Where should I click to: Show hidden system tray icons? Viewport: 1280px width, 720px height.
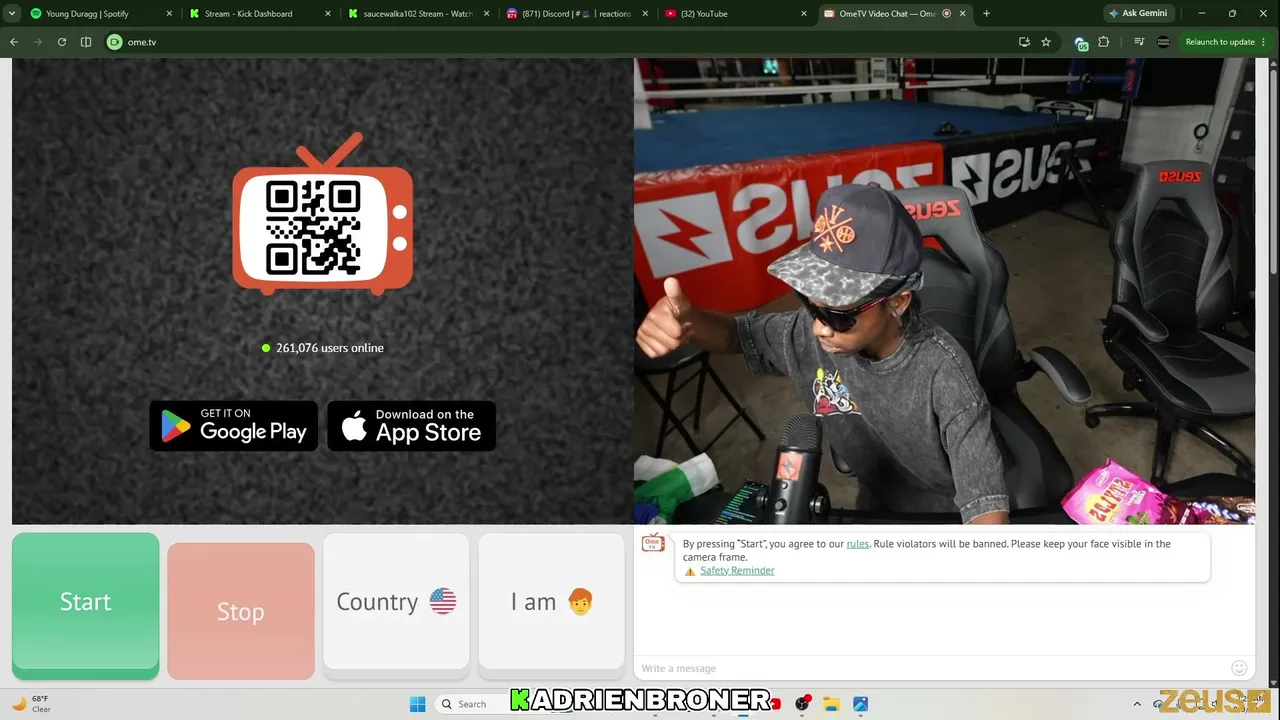click(1137, 704)
